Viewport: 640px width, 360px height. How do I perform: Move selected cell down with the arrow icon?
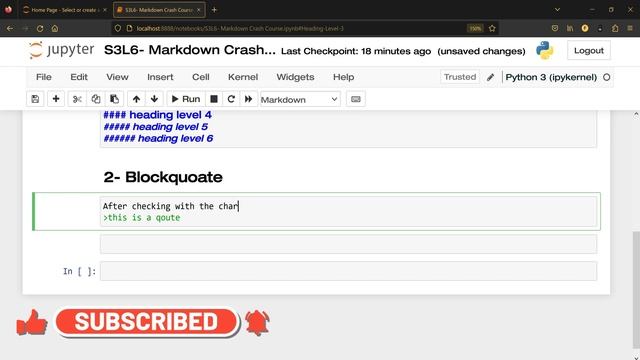click(154, 99)
